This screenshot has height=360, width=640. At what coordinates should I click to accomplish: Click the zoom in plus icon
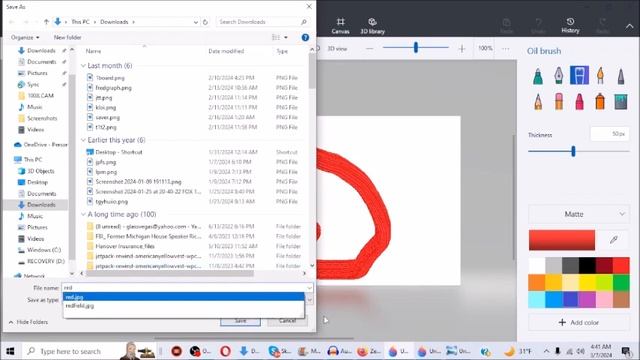pyautogui.click(x=462, y=49)
